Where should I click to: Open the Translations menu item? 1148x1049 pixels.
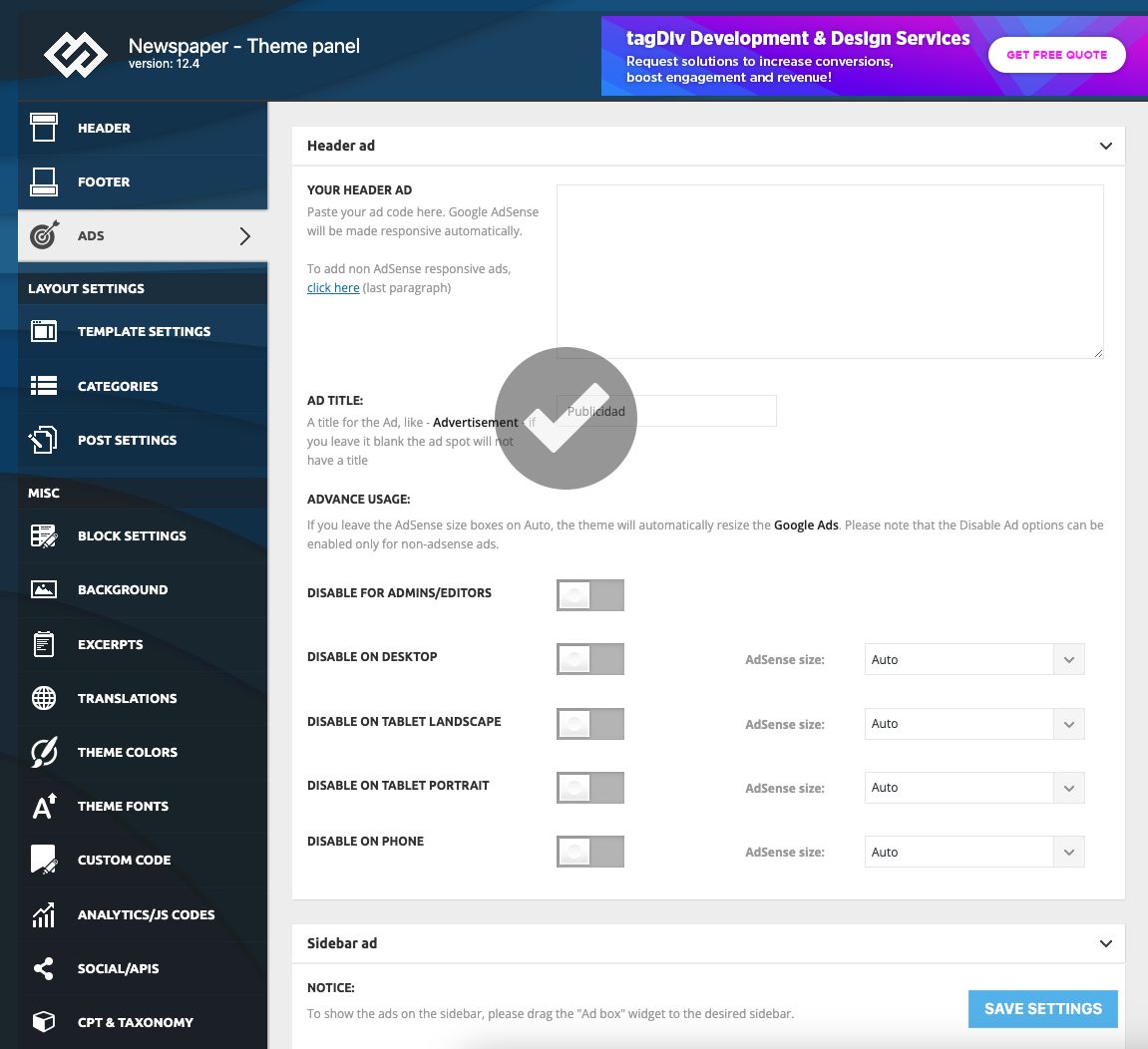tap(143, 698)
